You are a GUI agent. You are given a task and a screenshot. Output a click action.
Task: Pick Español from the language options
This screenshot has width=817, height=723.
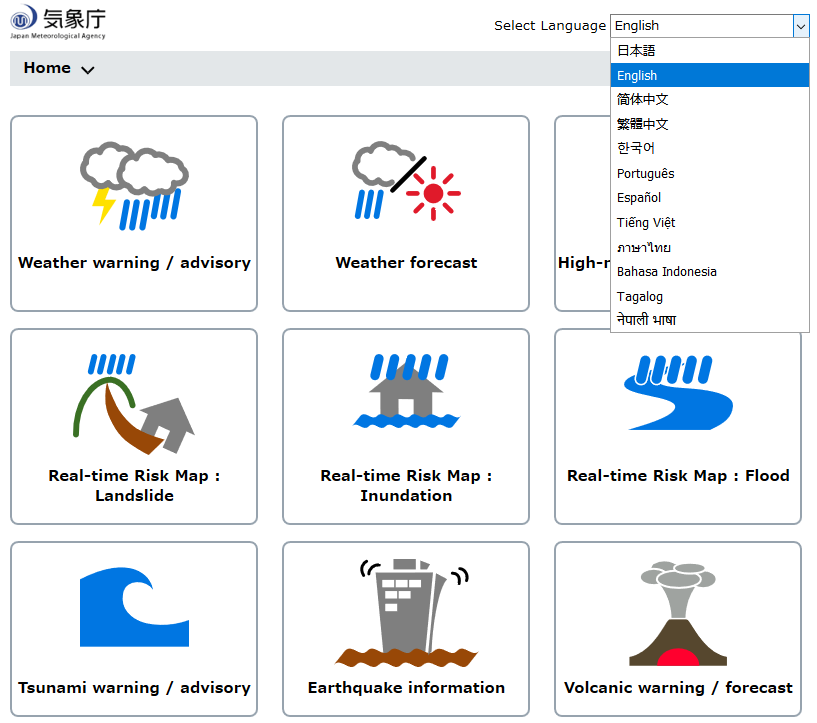click(x=639, y=198)
